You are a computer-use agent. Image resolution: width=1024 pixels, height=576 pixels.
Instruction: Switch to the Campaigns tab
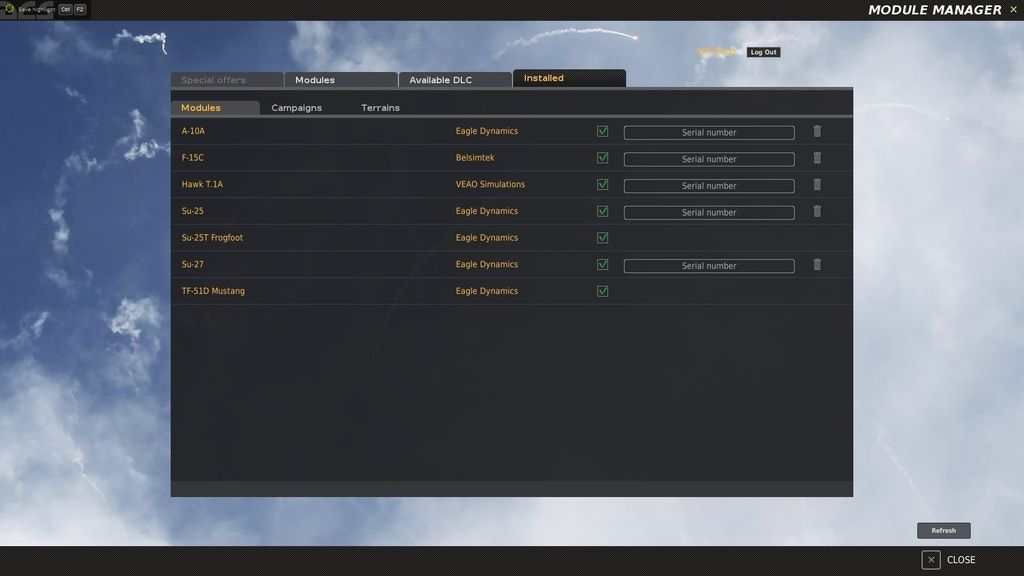tap(297, 106)
